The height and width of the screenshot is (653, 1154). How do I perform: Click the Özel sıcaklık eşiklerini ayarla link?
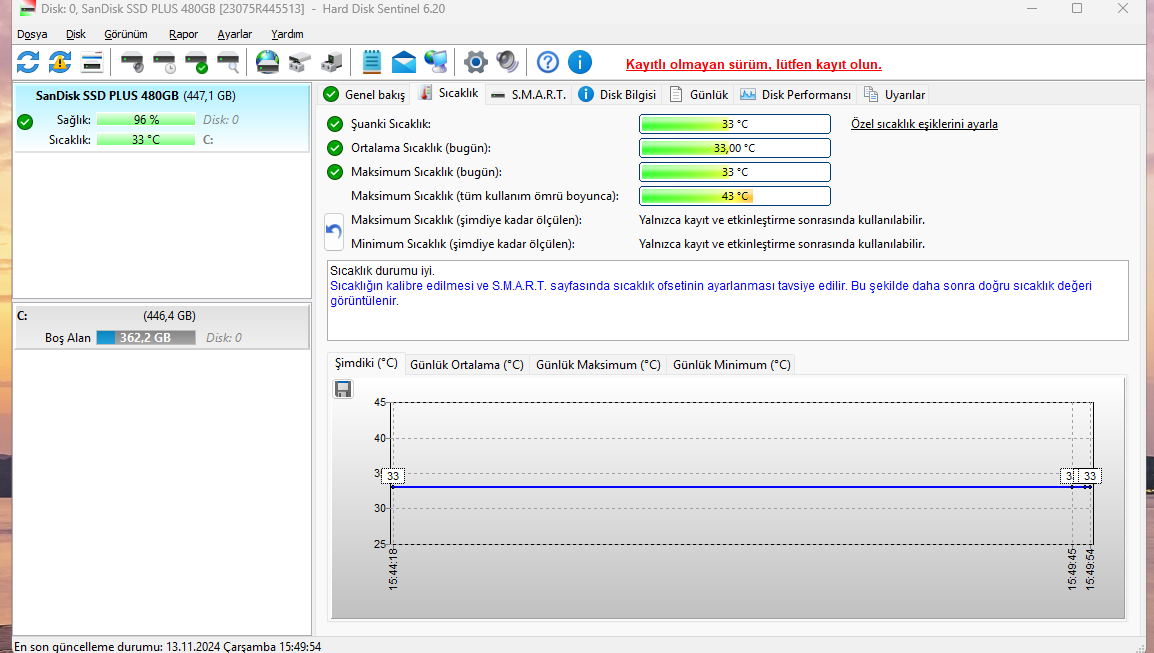pyautogui.click(x=924, y=124)
